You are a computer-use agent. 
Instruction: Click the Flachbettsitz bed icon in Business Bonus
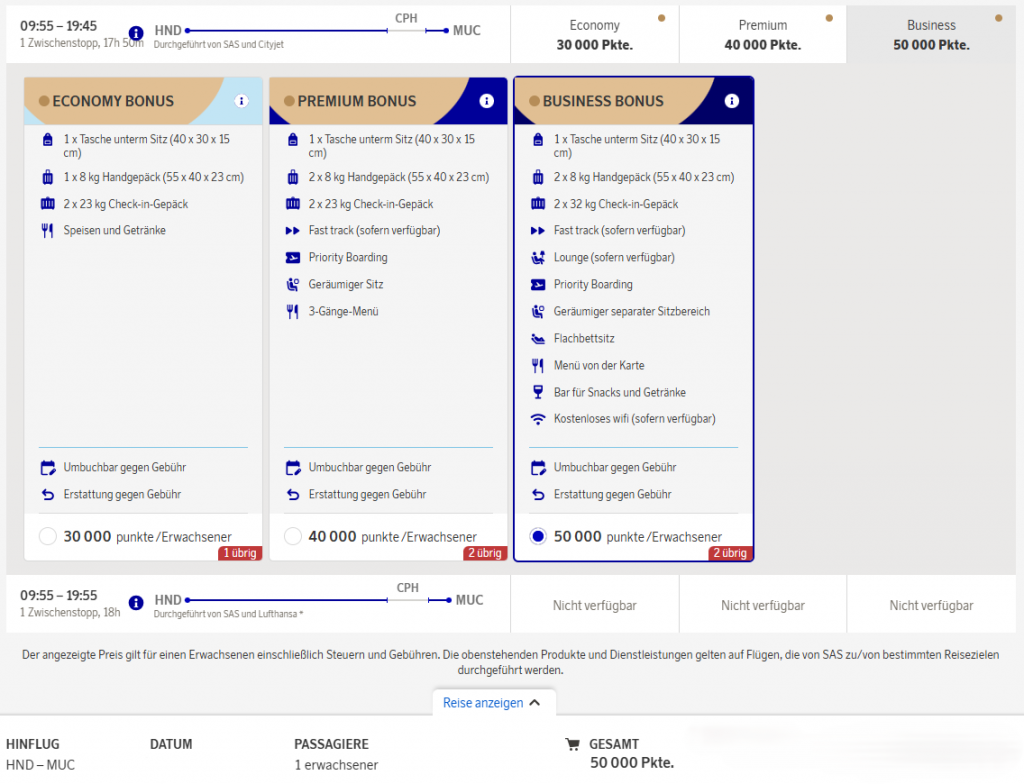537,338
